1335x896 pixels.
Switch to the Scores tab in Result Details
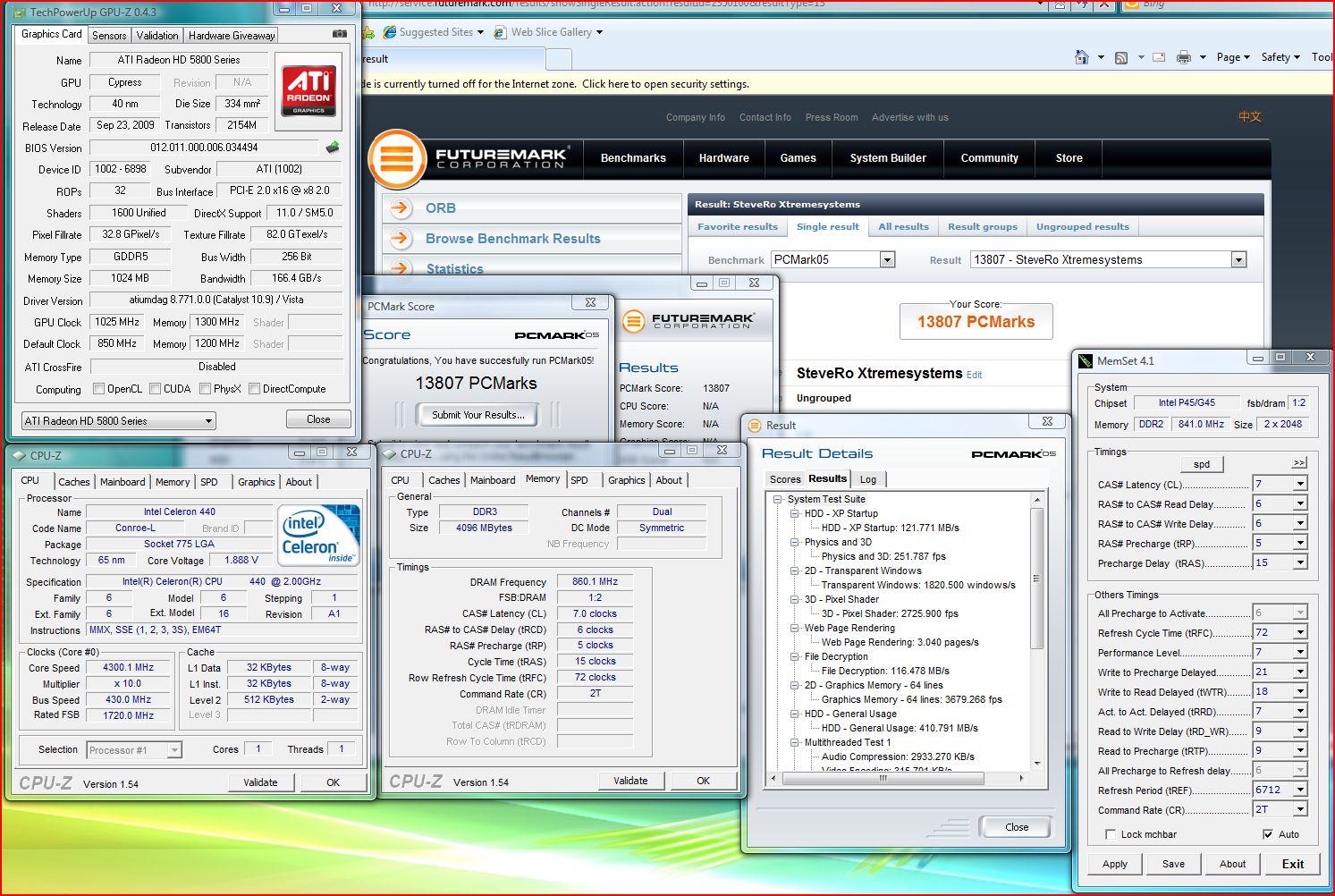[x=785, y=479]
